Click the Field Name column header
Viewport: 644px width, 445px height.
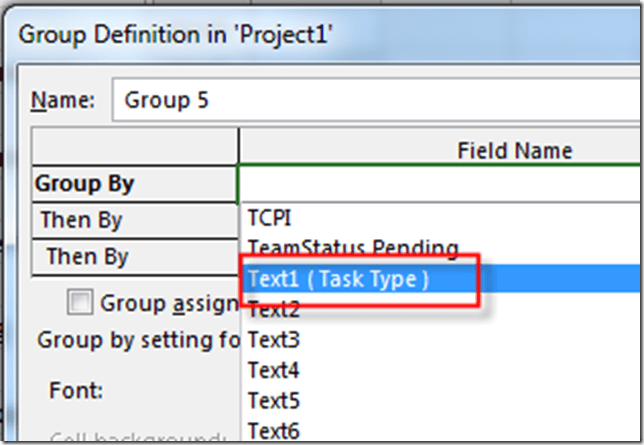pyautogui.click(x=514, y=150)
